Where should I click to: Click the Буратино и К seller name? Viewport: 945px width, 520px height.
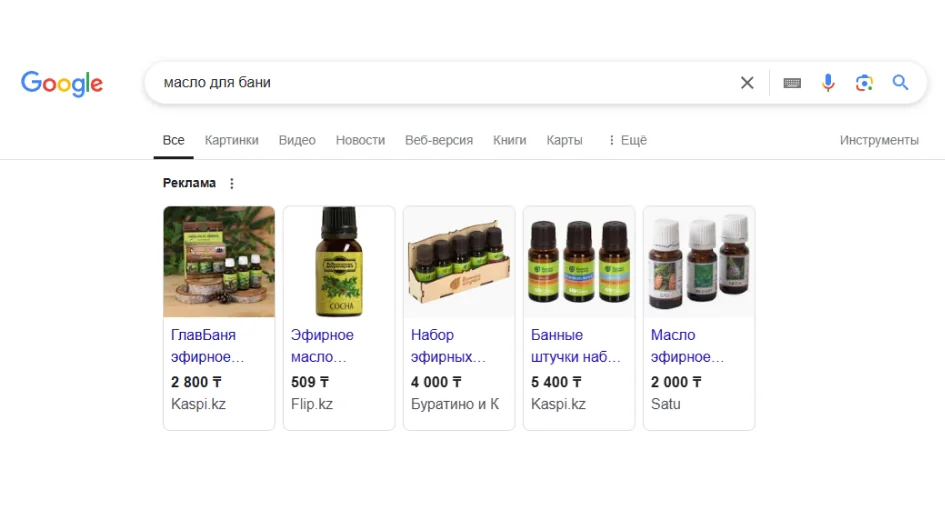click(455, 404)
